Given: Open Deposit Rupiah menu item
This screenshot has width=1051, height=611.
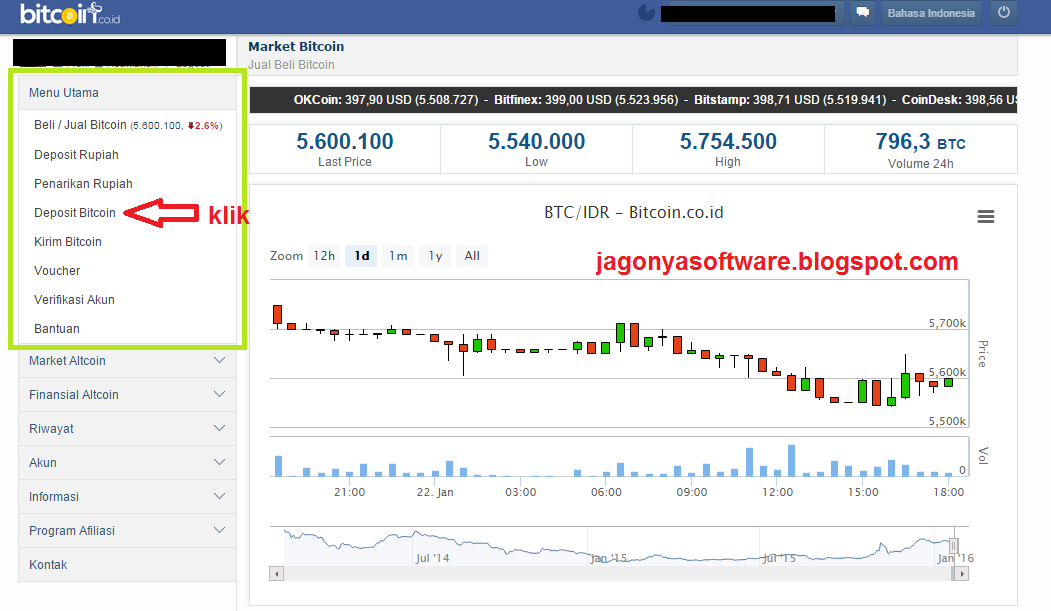Looking at the screenshot, I should 76,155.
